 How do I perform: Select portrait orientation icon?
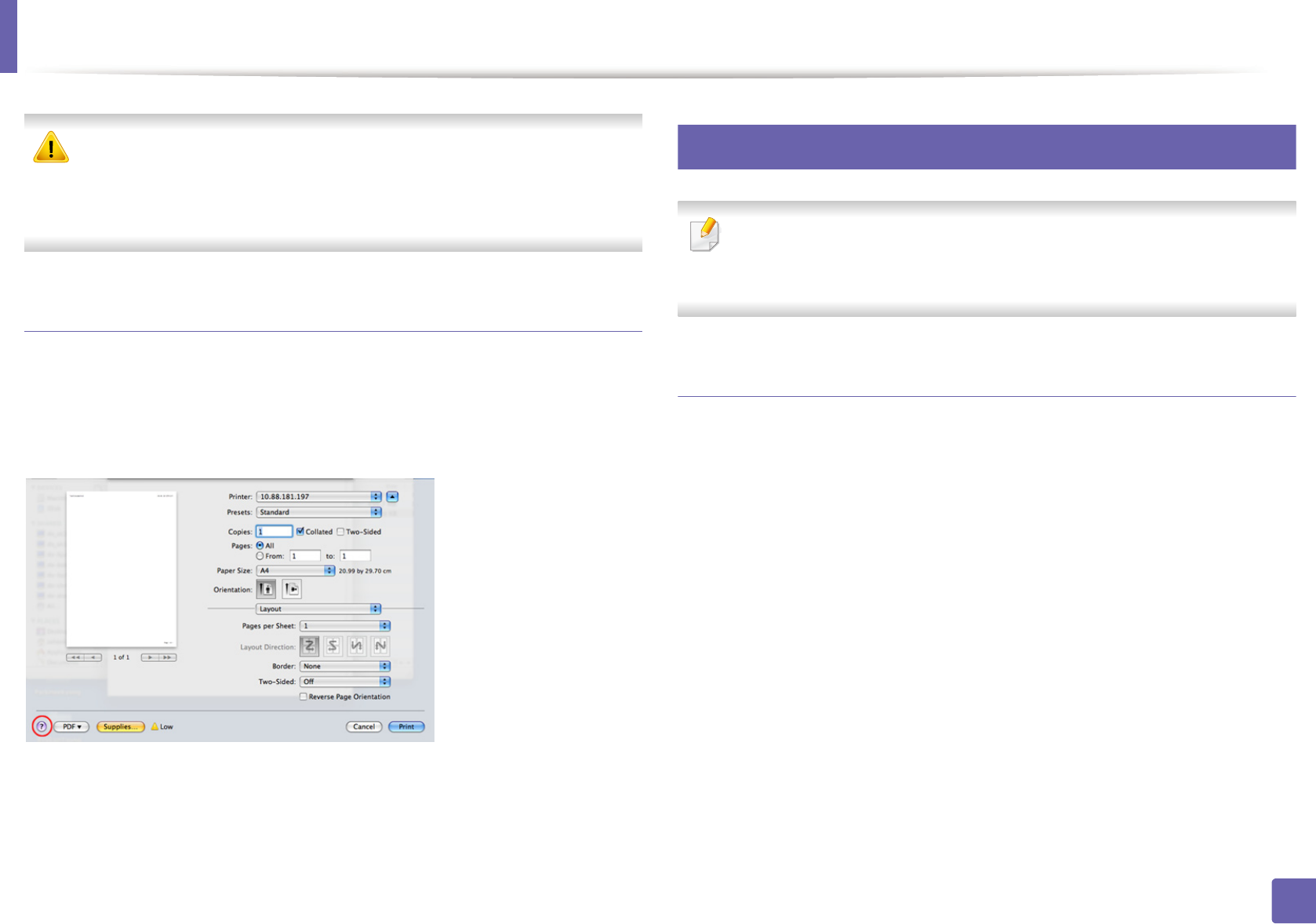click(x=267, y=589)
